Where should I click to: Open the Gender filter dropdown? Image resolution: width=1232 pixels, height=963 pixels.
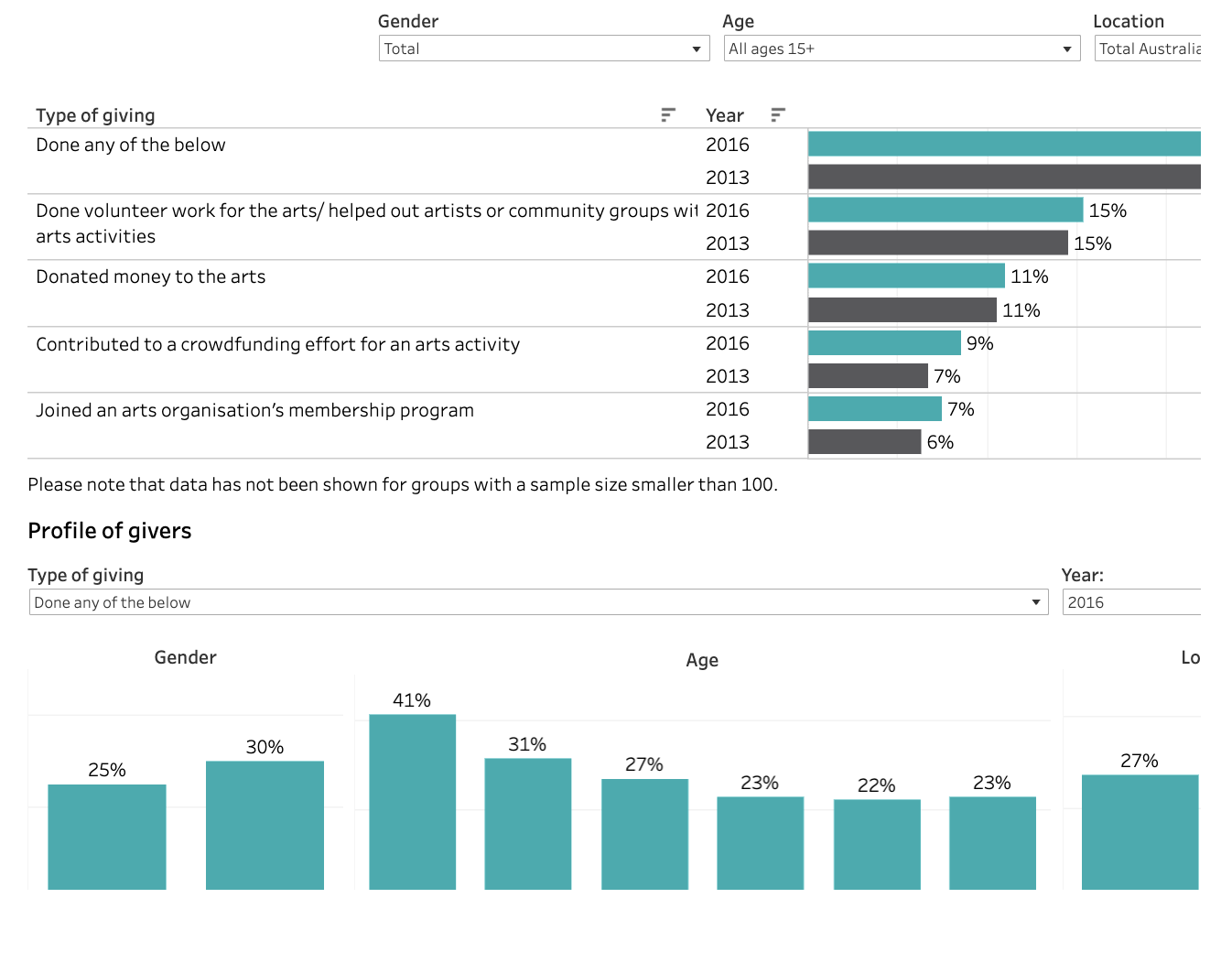point(544,49)
